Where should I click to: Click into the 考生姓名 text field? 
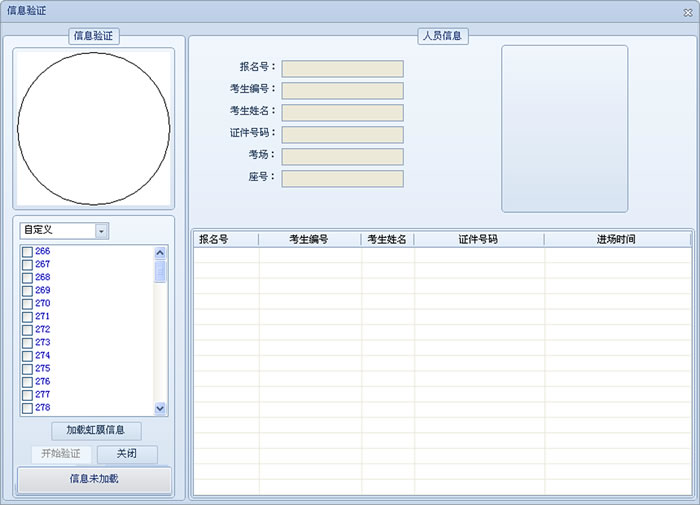[x=342, y=112]
